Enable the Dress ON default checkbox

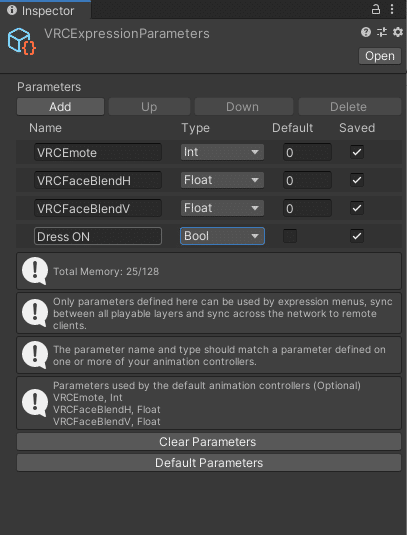click(290, 236)
